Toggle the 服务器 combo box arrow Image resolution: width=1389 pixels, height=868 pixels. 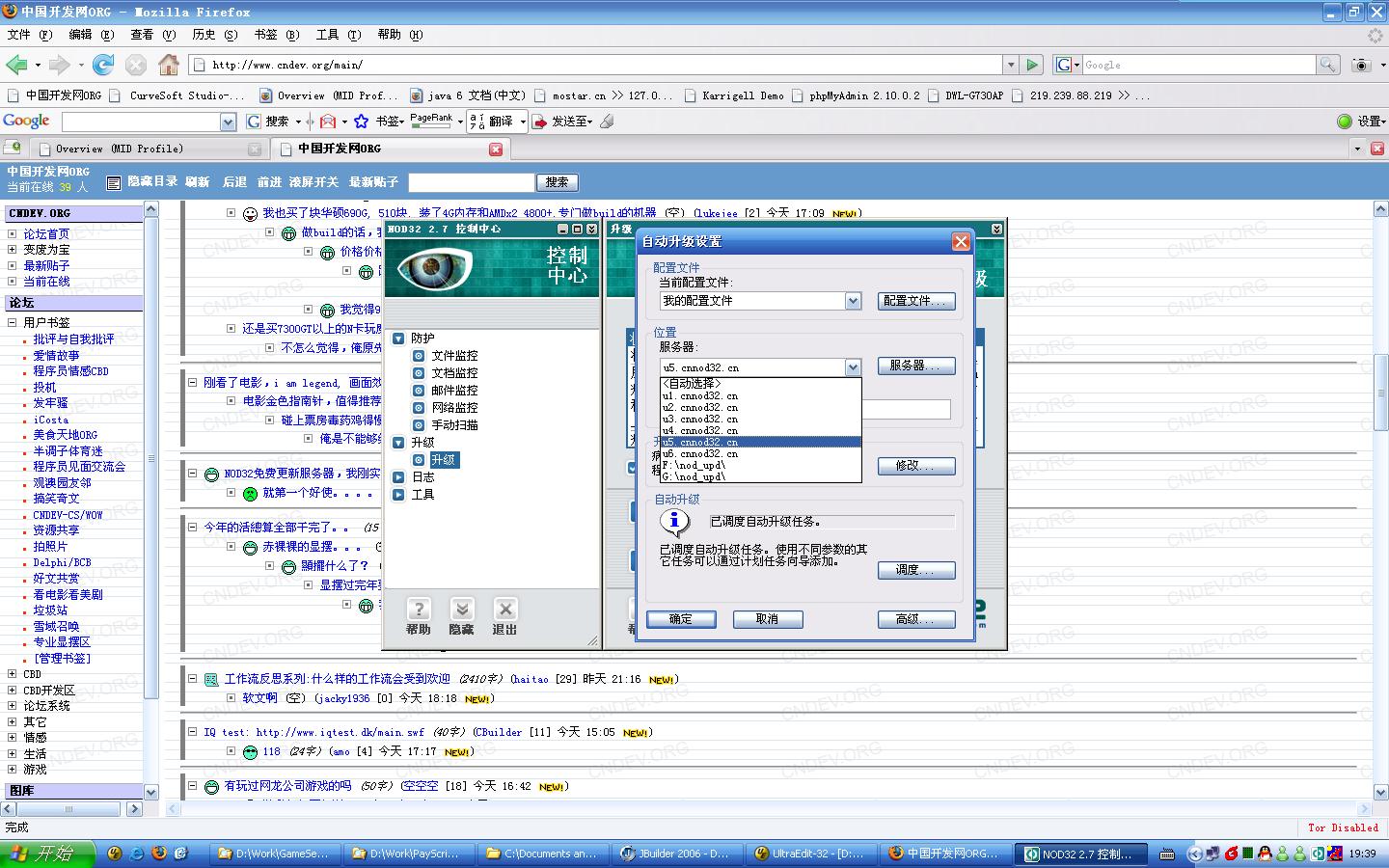pos(853,367)
